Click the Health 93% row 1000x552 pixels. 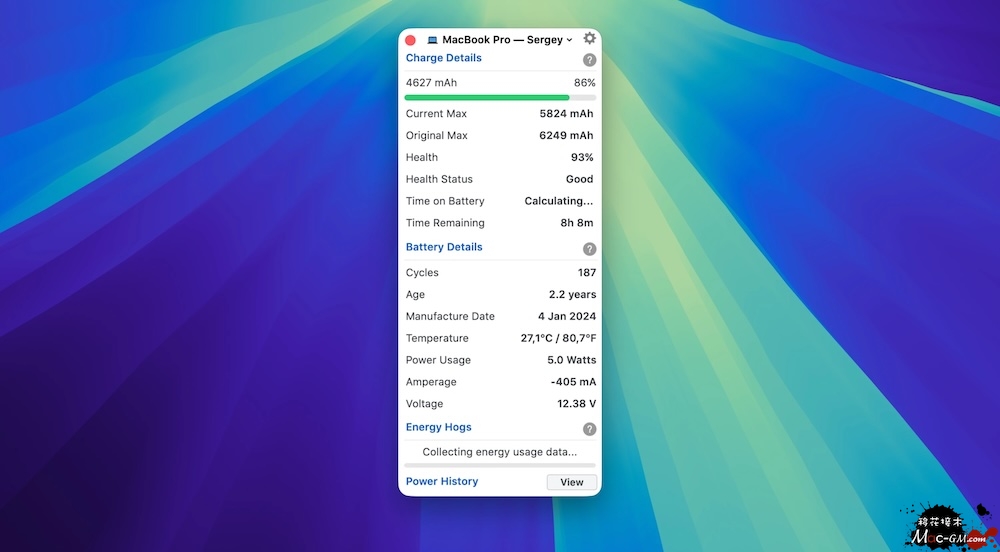[x=499, y=157]
